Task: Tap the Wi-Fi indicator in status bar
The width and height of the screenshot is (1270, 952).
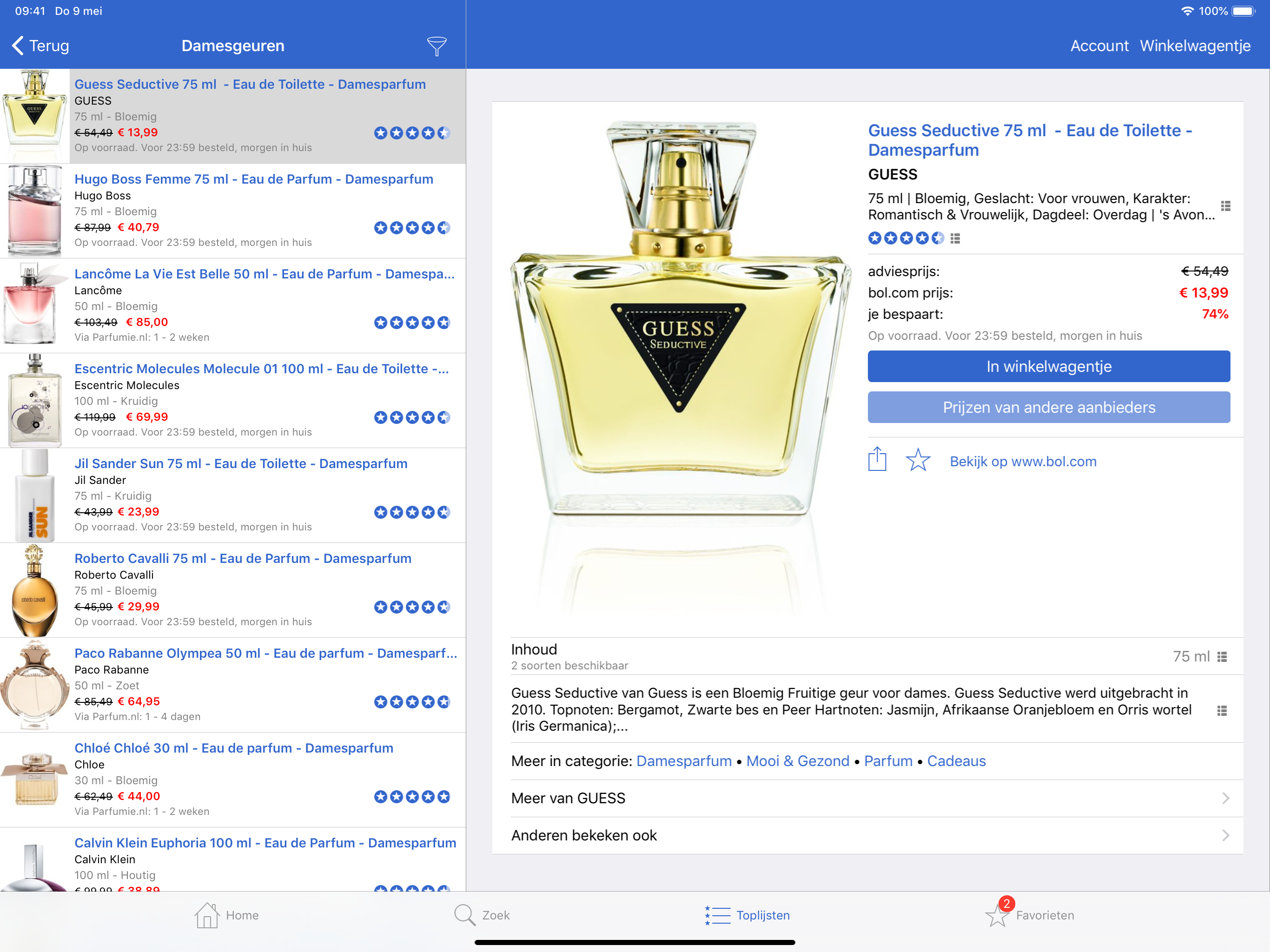Action: [1187, 11]
